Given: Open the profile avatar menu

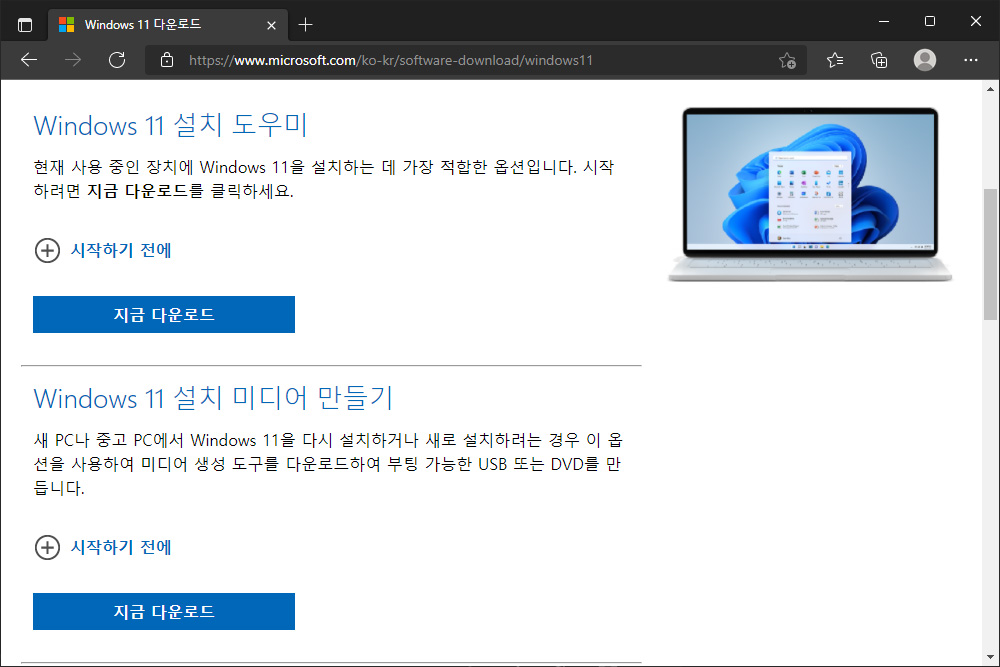Looking at the screenshot, I should tap(925, 60).
